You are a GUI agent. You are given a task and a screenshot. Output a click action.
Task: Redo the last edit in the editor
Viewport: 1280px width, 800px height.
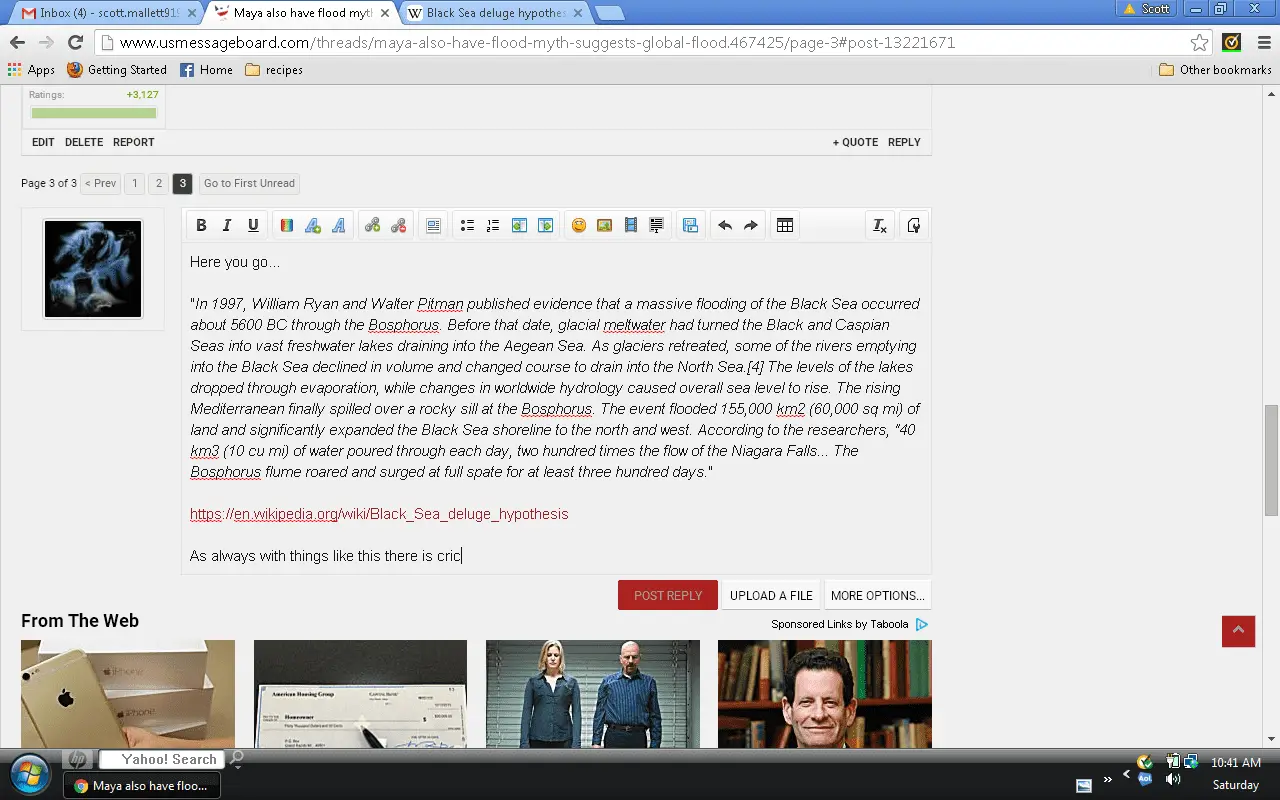point(751,226)
